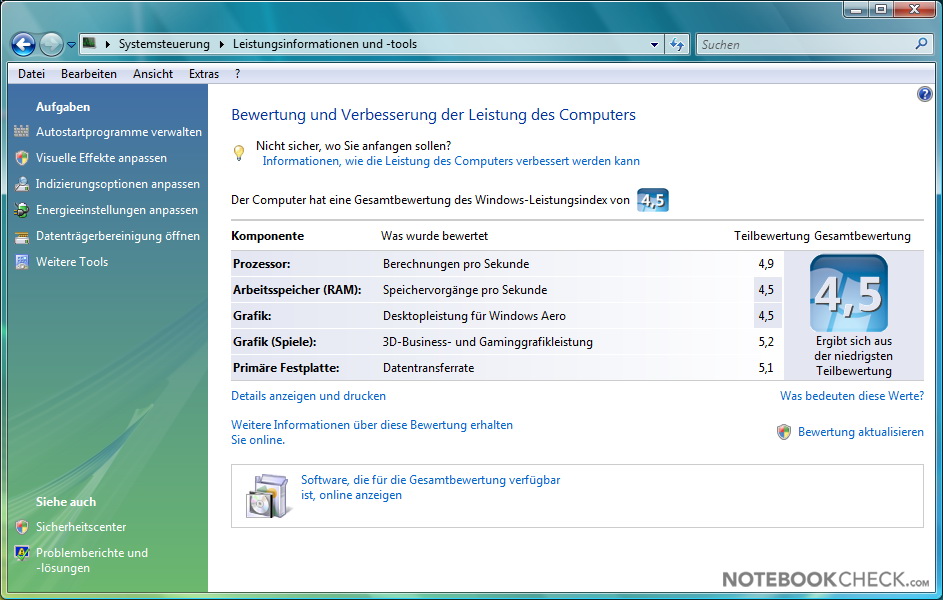Open the Datei menu
Viewport: 943px width, 600px height.
pos(31,74)
